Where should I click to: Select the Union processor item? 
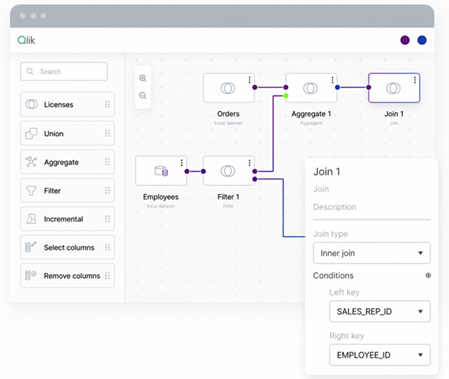67,133
